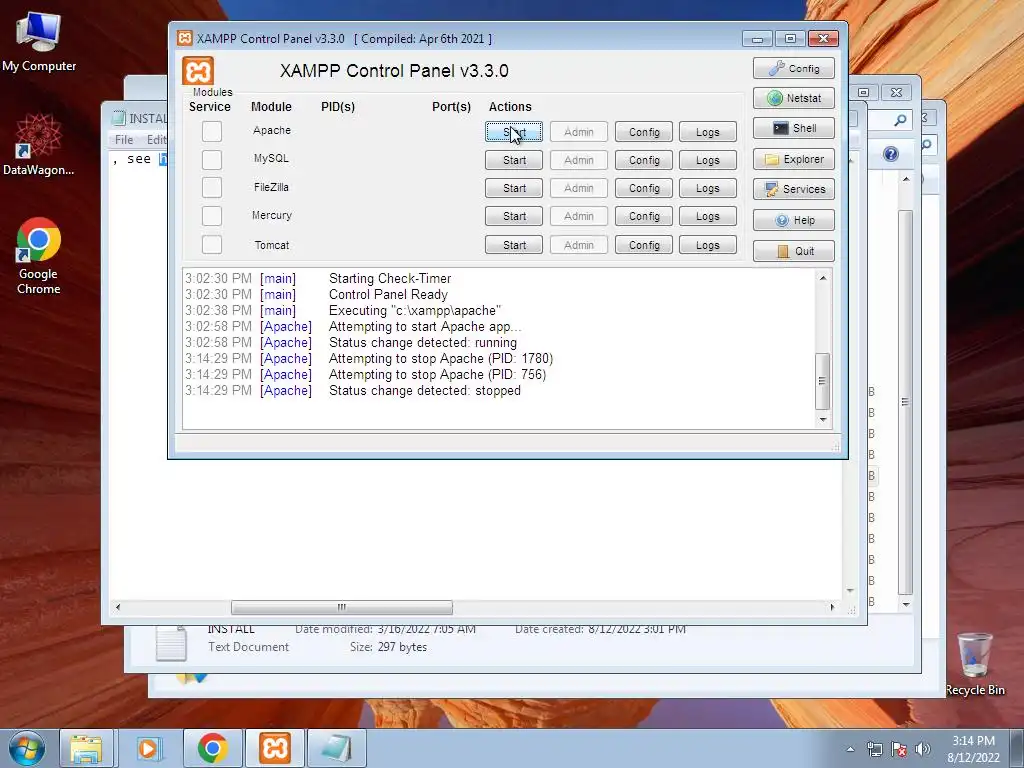The image size is (1024, 768).
Task: Click the XAMPP title bar icon
Action: [x=185, y=39]
